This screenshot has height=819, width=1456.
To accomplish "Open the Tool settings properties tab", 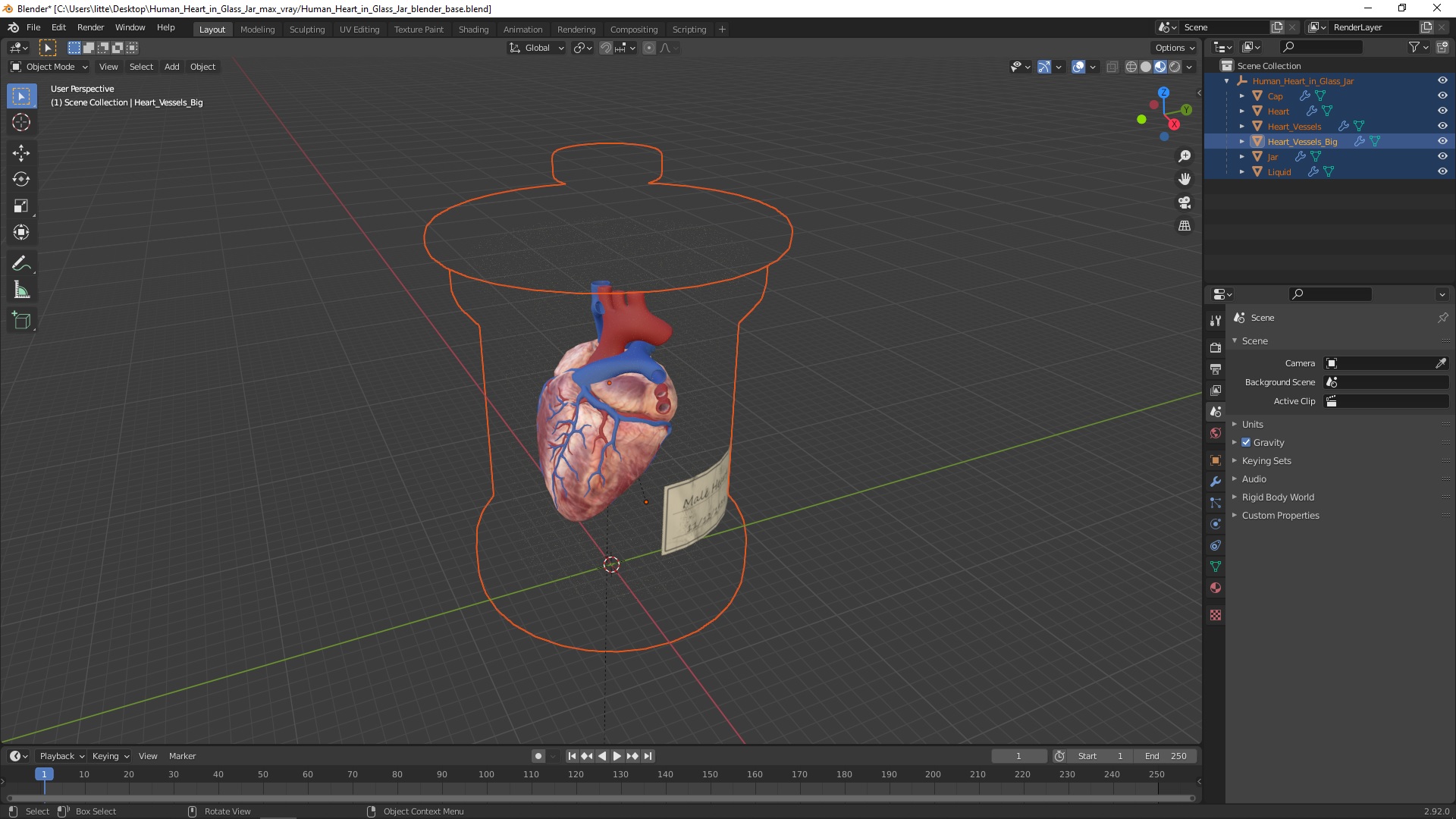I will tap(1216, 321).
